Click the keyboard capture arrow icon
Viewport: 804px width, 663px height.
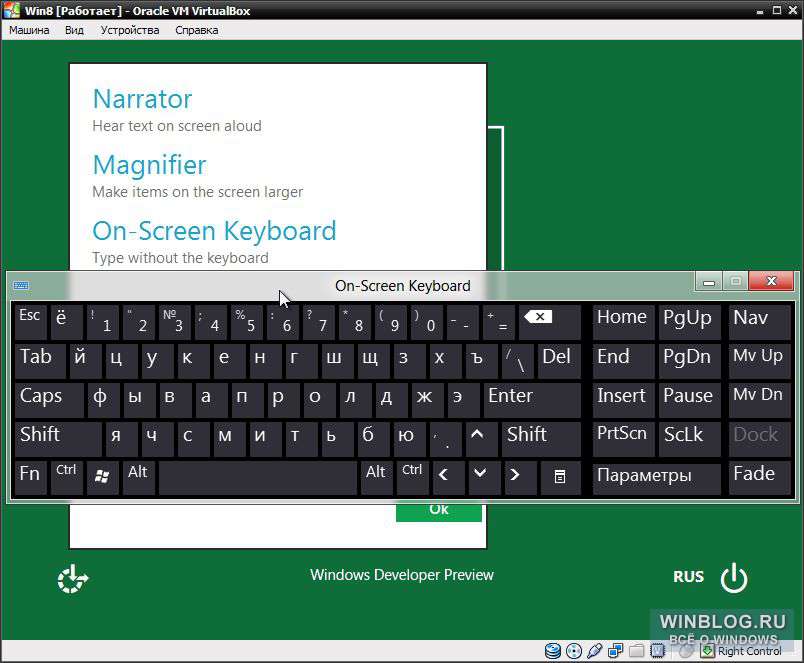708,651
